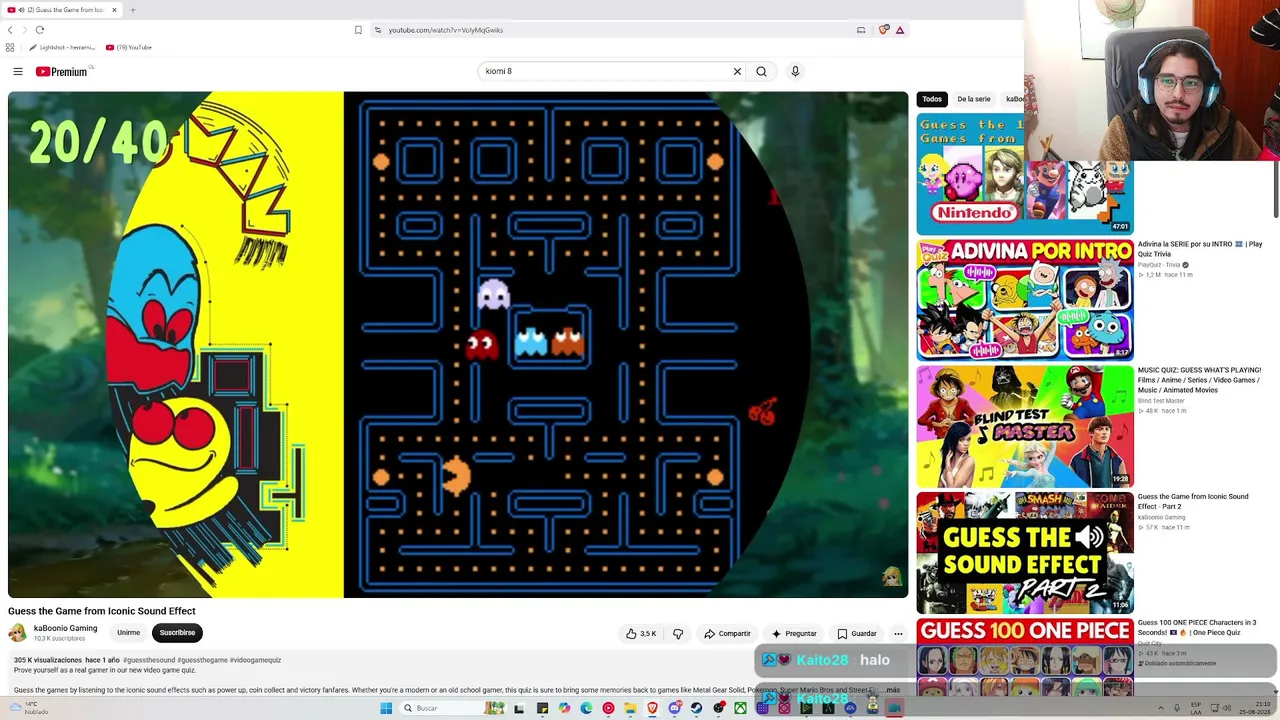Show hidden system tray icons
The image size is (1280, 720).
pos(1161,708)
